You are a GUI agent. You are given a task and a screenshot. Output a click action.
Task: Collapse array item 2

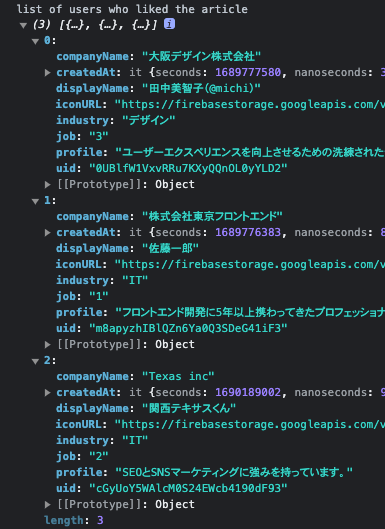35,361
